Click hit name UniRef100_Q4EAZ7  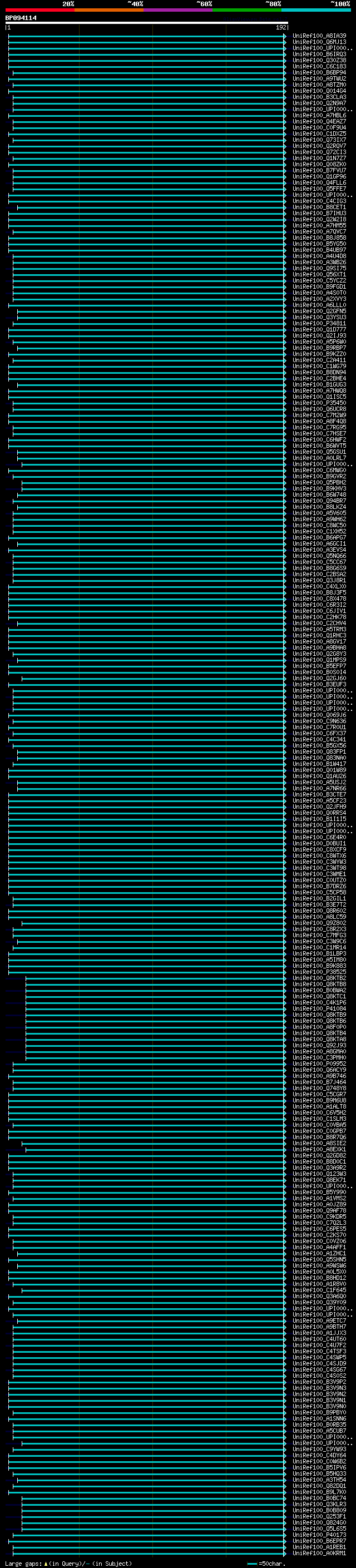[319, 122]
